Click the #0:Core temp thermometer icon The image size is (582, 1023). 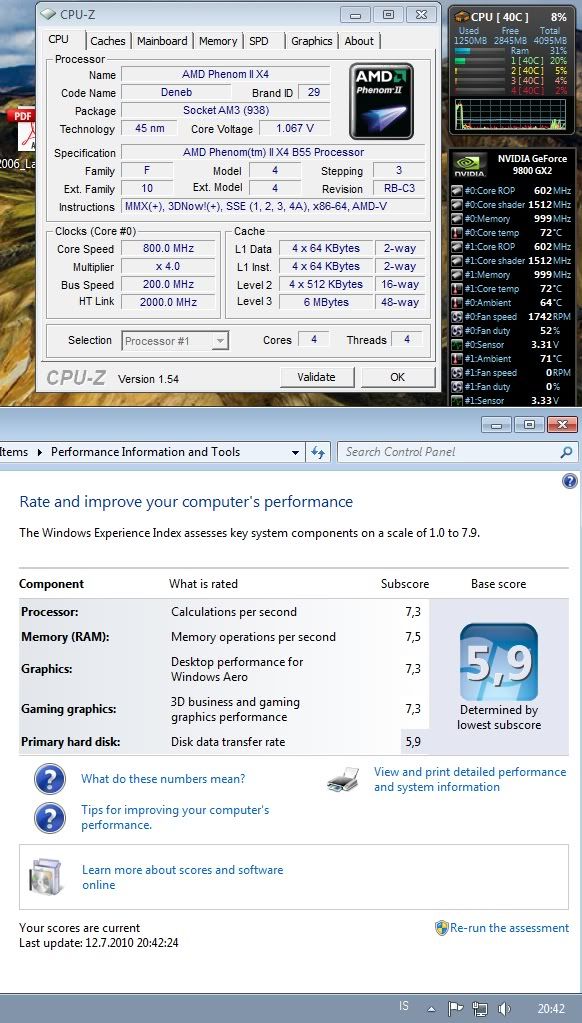coord(457,233)
